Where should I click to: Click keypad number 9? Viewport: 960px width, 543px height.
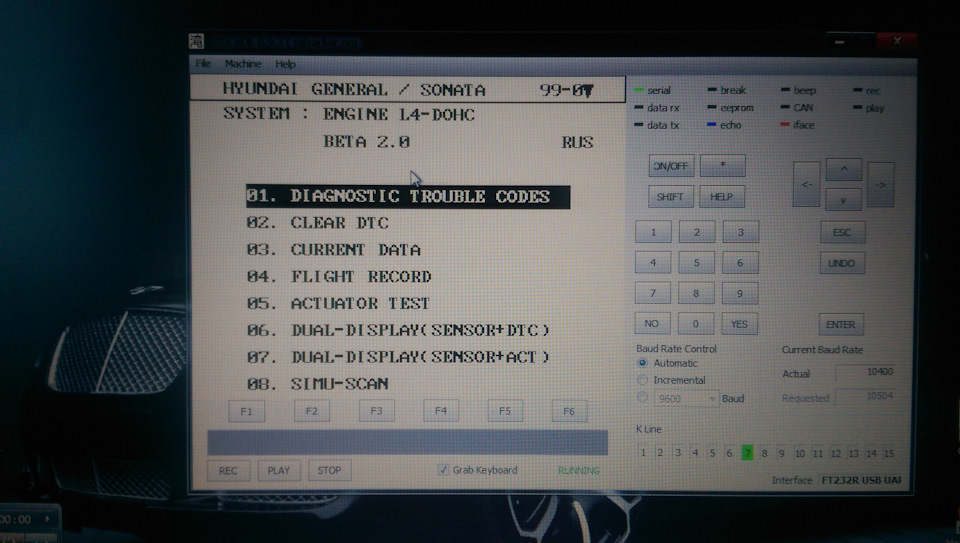click(740, 293)
